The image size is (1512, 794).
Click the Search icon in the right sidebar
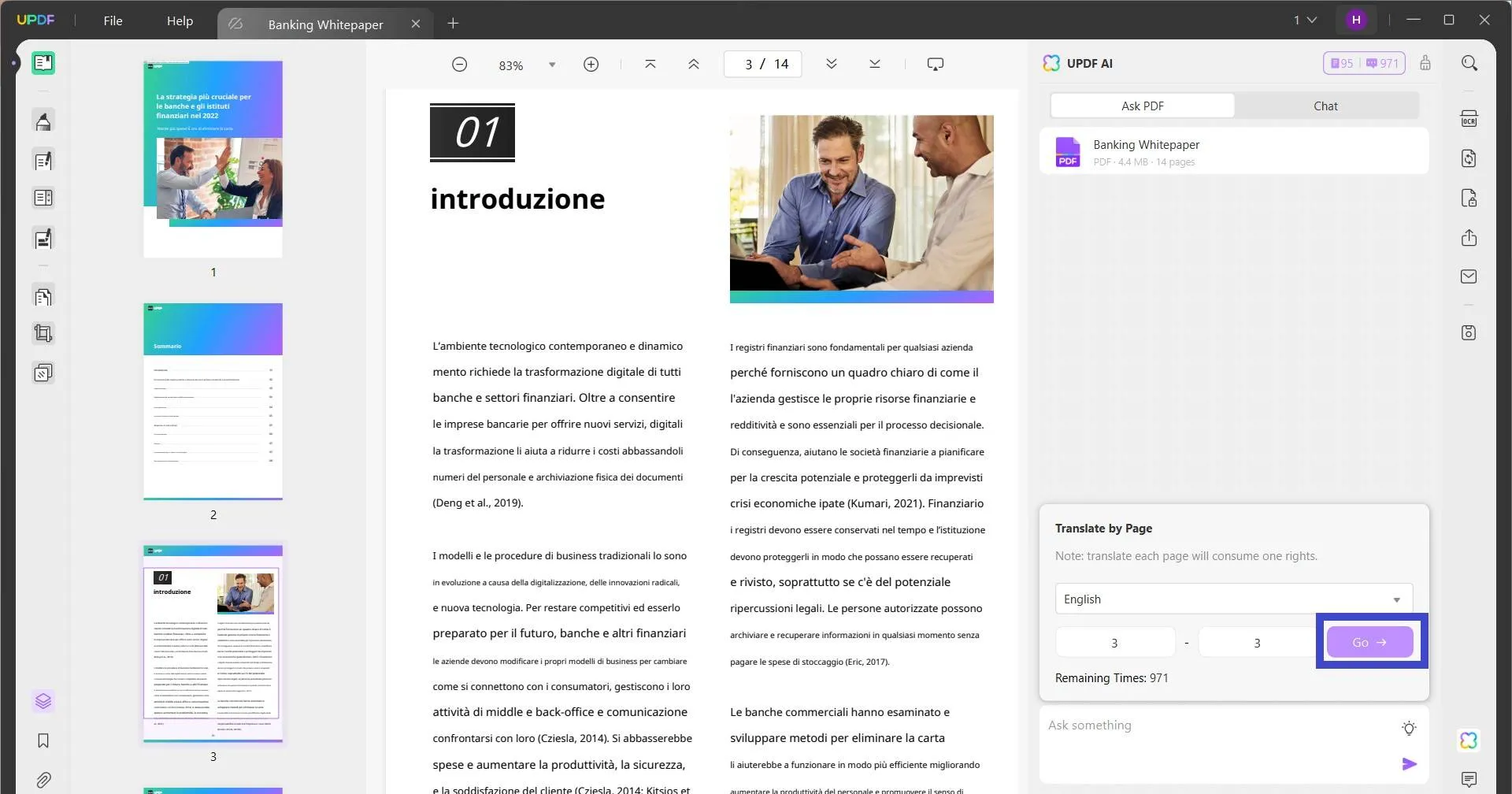coord(1469,62)
